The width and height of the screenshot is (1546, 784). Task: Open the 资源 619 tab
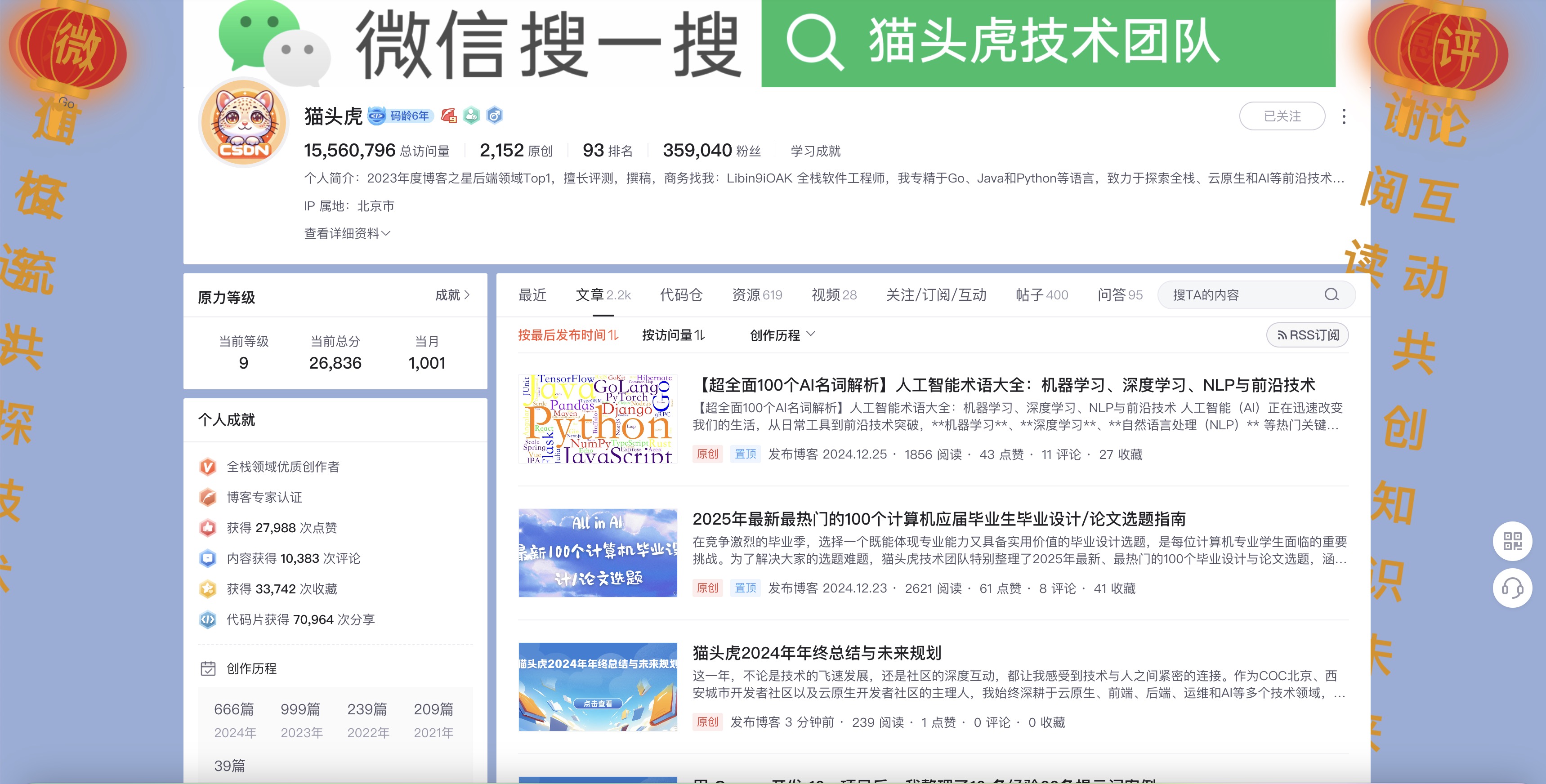pyautogui.click(x=757, y=295)
